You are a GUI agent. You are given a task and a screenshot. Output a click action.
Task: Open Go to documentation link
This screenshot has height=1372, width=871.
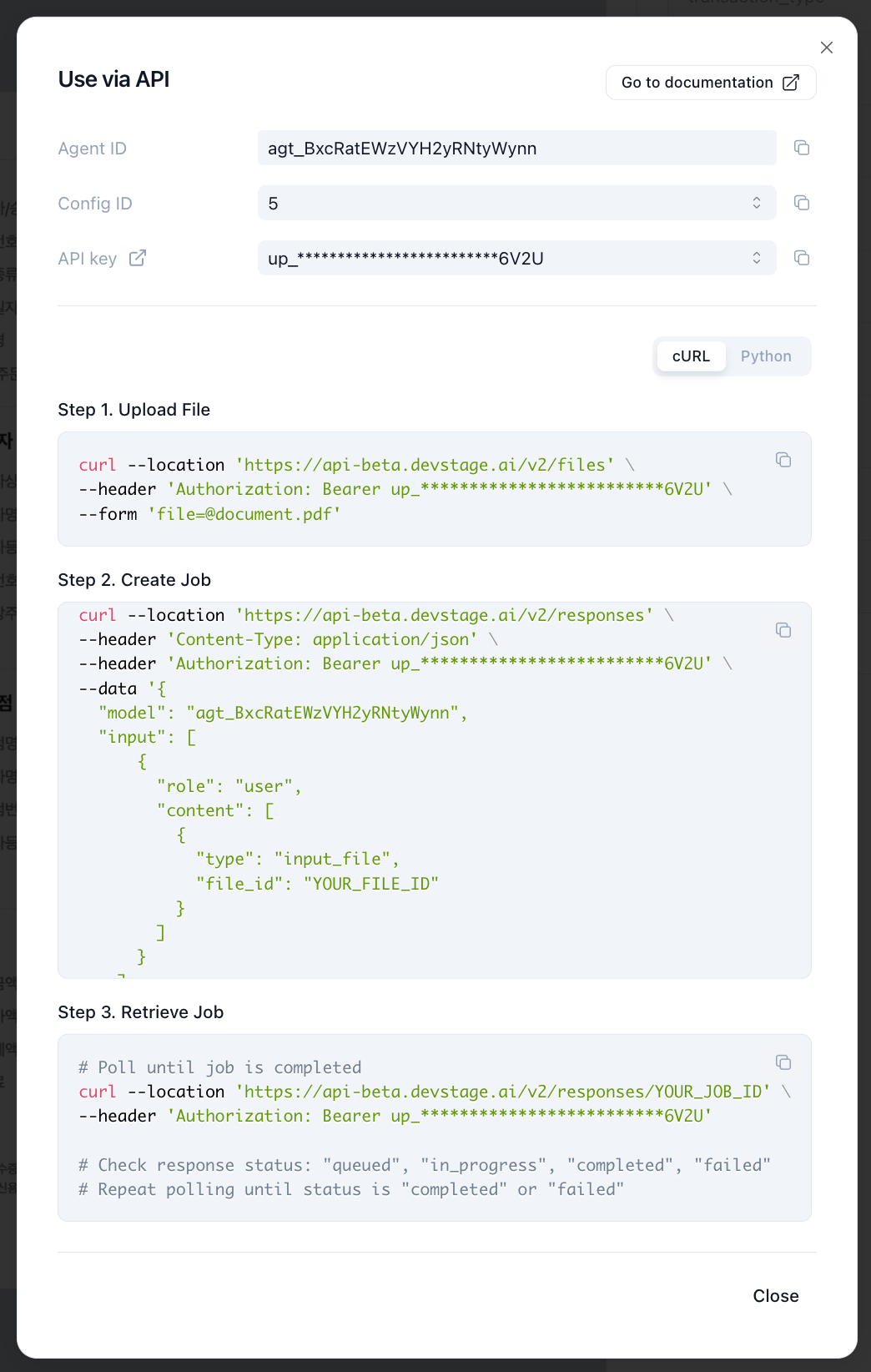pos(711,83)
